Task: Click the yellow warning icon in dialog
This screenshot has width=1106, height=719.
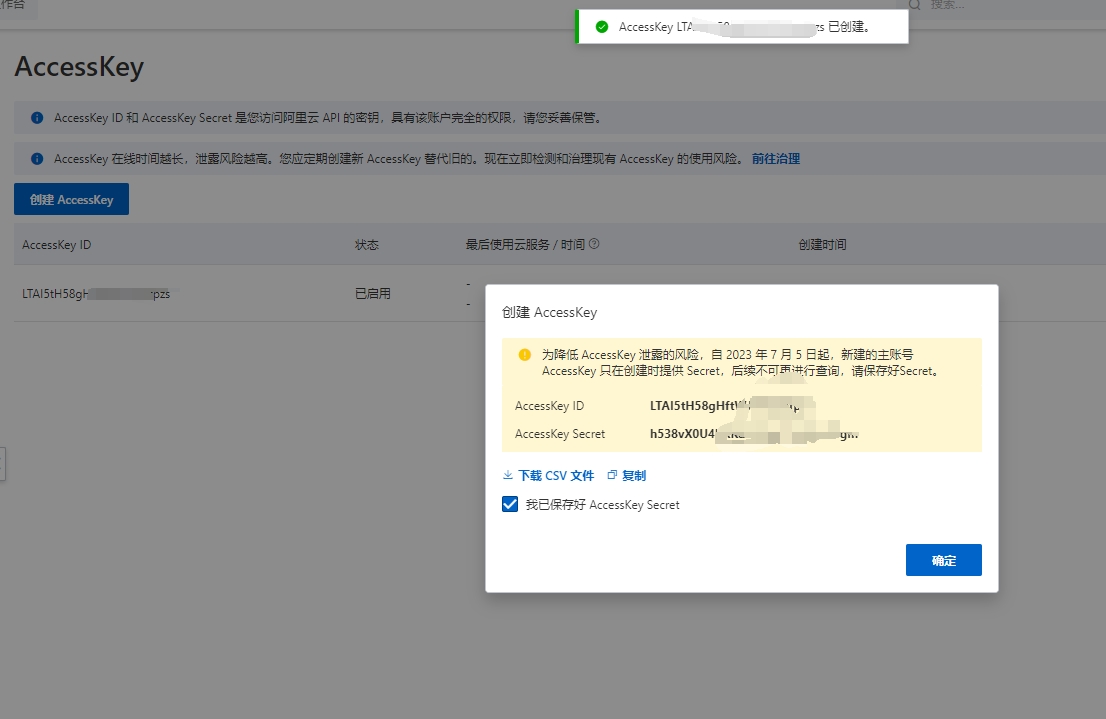Action: (524, 355)
